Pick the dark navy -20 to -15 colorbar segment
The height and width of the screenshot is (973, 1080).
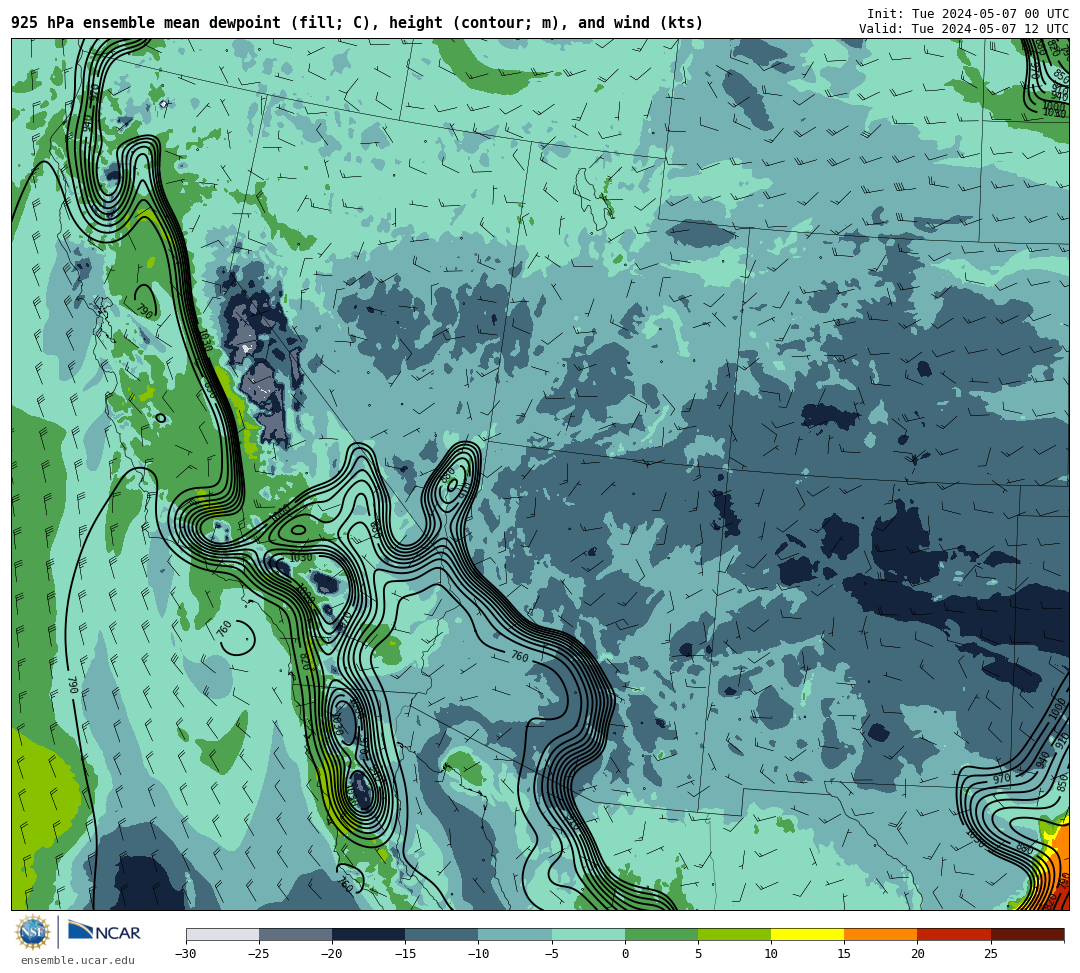[368, 934]
